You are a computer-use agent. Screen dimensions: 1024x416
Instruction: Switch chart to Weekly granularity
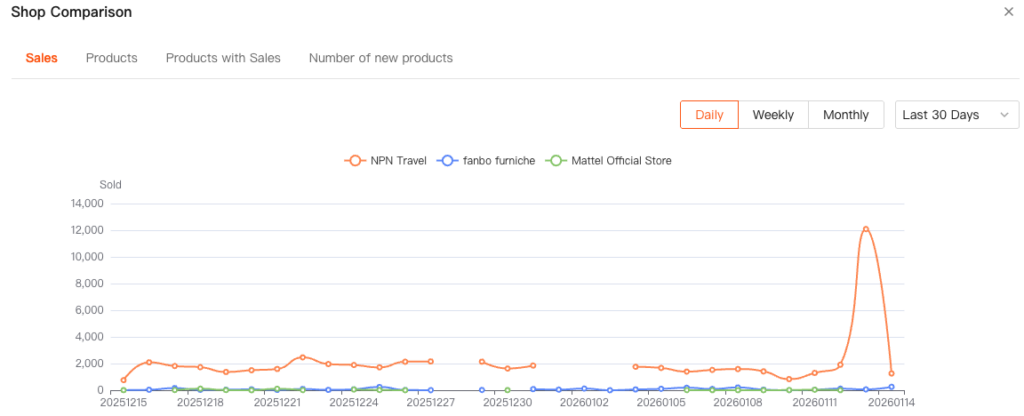point(773,115)
